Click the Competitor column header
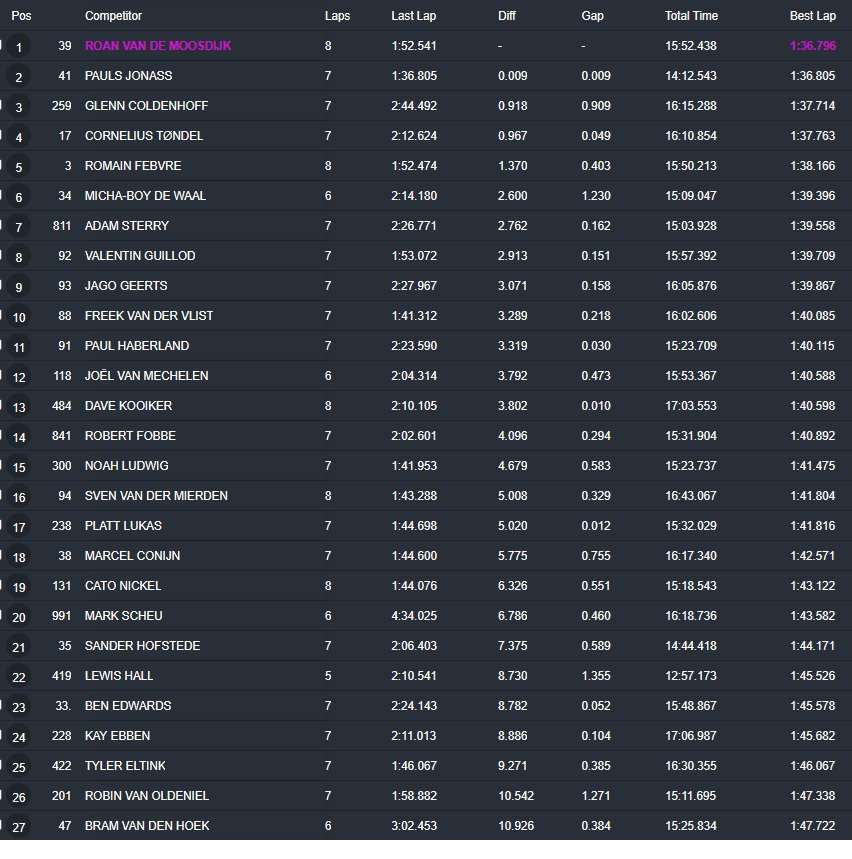Viewport: 852px width, 859px height. click(x=113, y=16)
